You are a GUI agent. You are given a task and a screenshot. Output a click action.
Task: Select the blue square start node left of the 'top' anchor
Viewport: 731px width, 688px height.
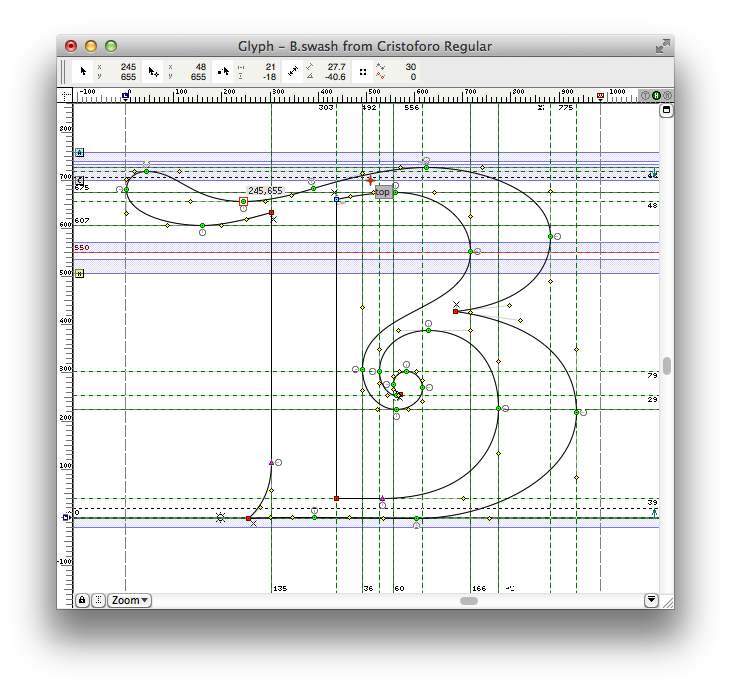pos(336,200)
